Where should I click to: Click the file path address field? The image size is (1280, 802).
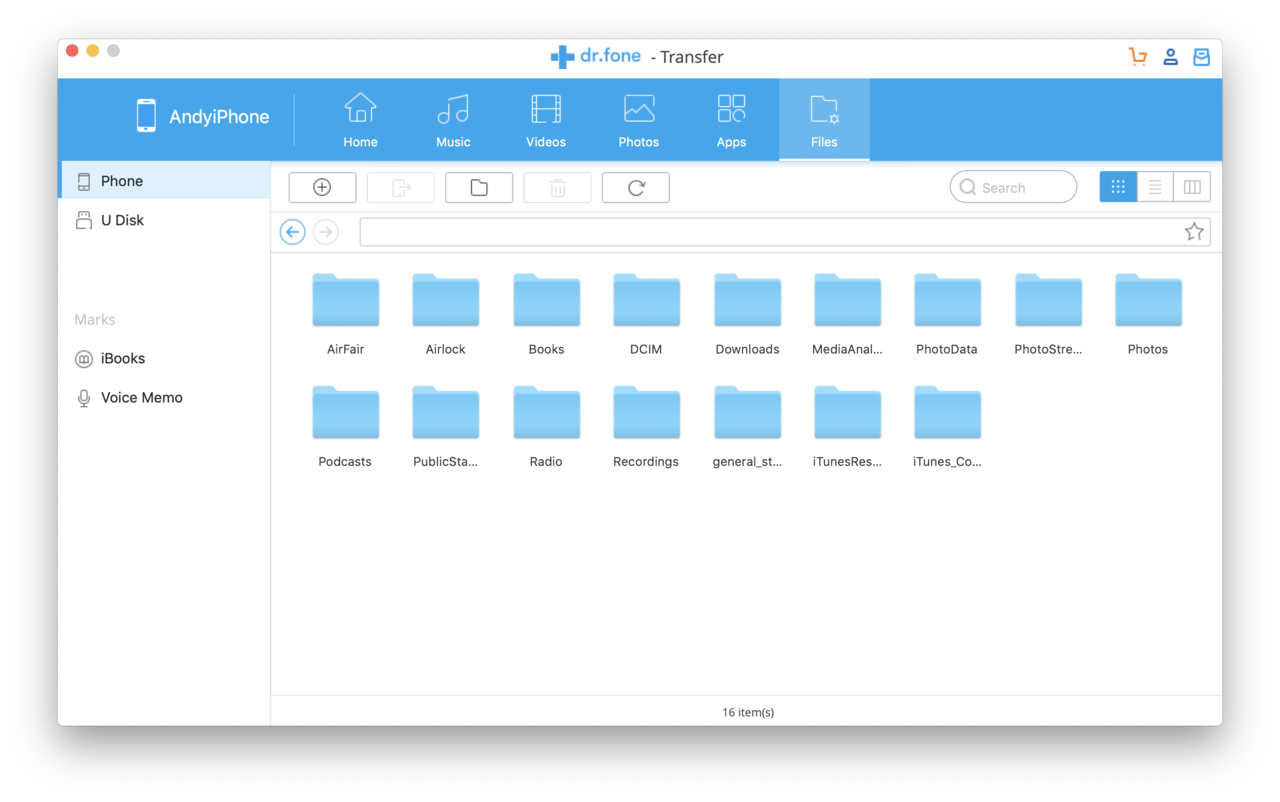point(785,232)
